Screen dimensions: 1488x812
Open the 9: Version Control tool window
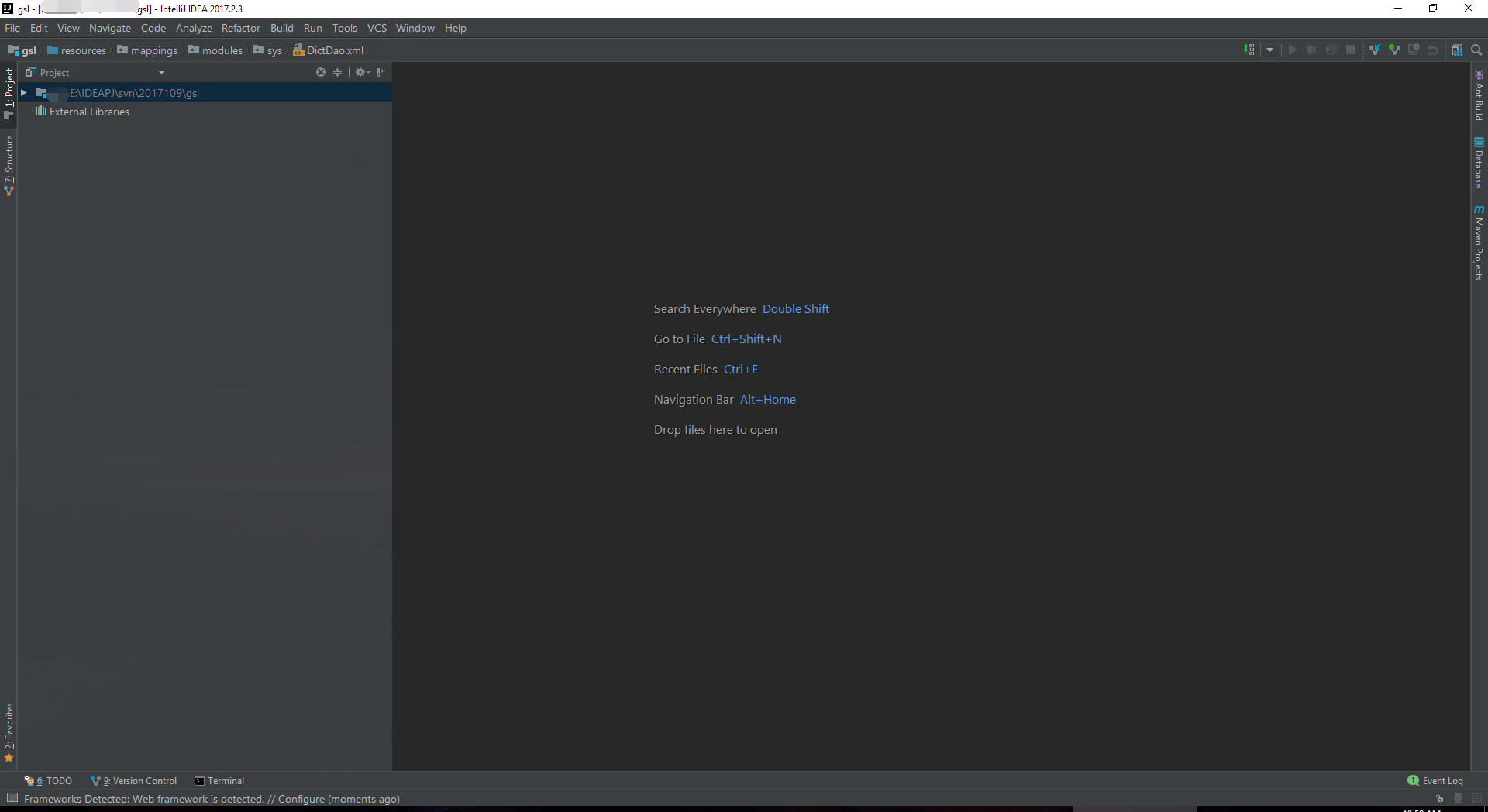pos(134,780)
